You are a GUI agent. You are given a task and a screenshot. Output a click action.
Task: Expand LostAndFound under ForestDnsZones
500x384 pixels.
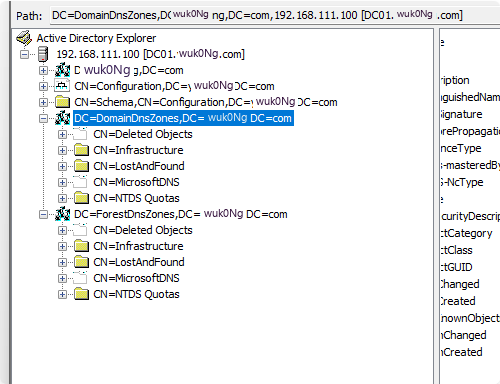(62, 262)
